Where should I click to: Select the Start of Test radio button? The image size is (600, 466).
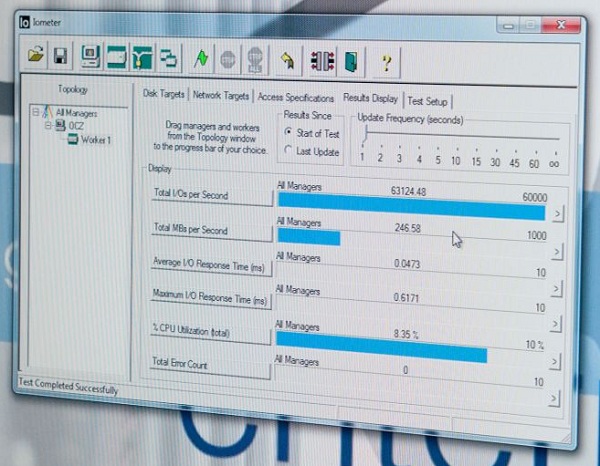(289, 132)
